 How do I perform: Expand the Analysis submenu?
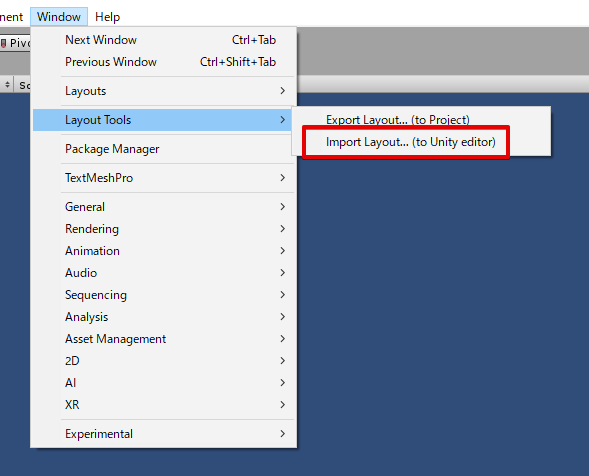[x=163, y=317]
